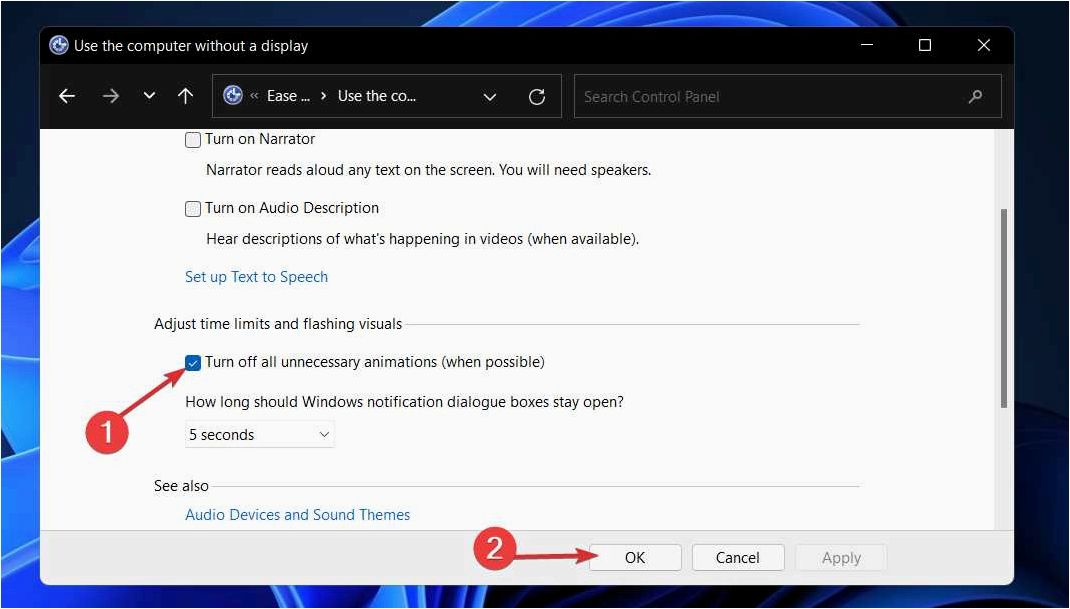1070x609 pixels.
Task: Enable the Turn on Narrator checkbox
Action: click(193, 140)
